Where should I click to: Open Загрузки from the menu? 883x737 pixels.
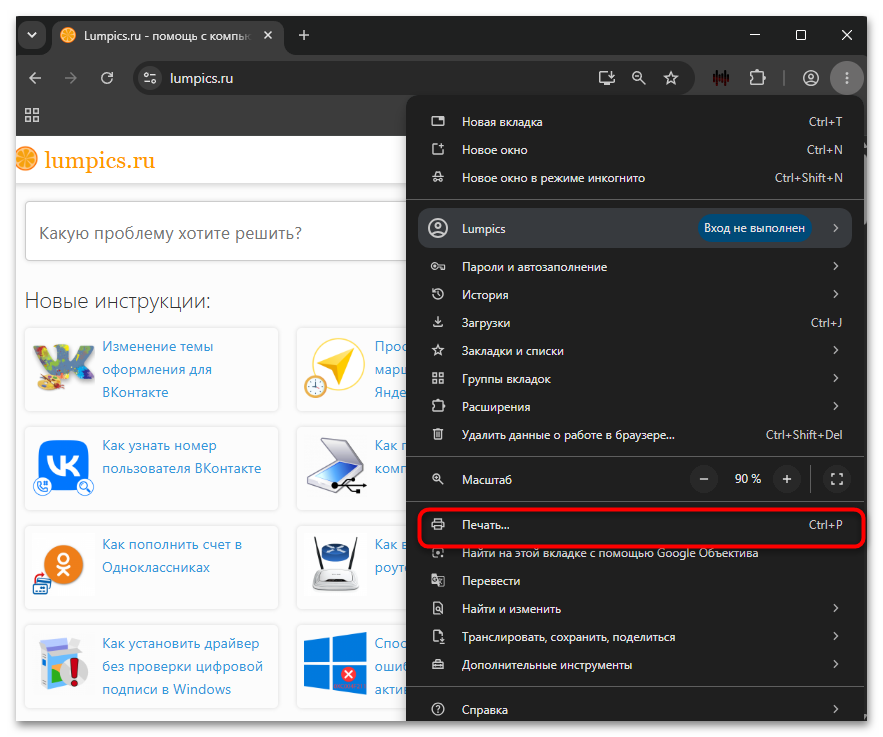click(x=635, y=323)
